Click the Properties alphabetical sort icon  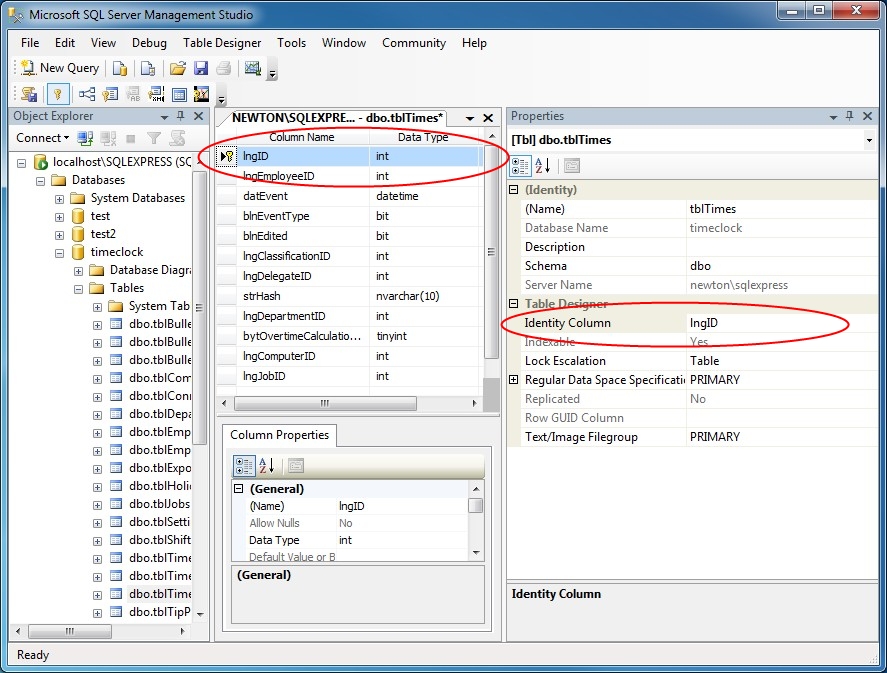click(x=543, y=165)
